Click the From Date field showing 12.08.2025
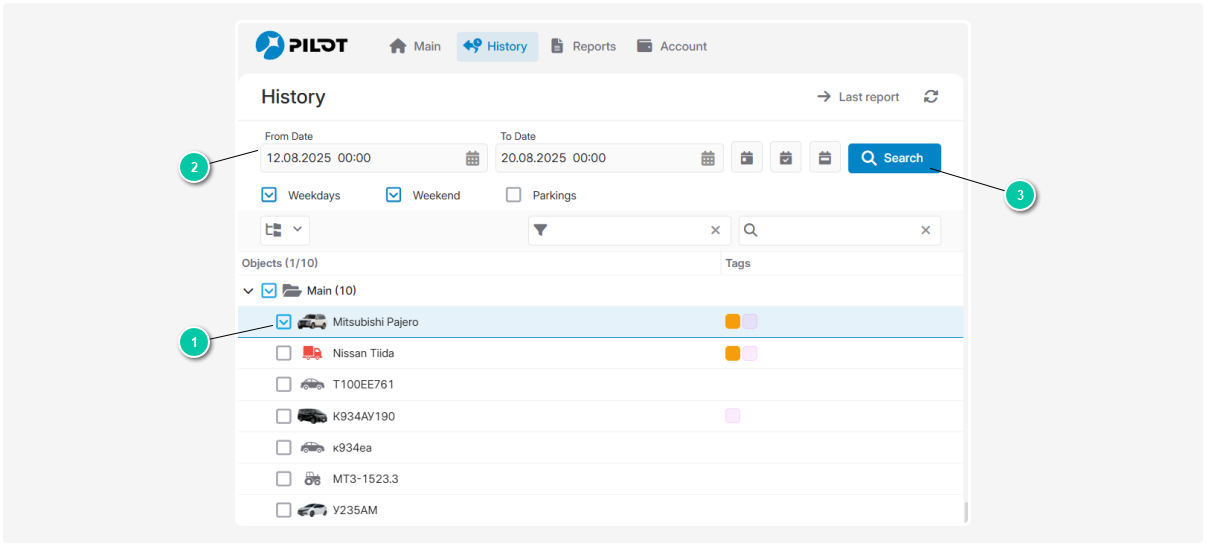 click(360, 158)
